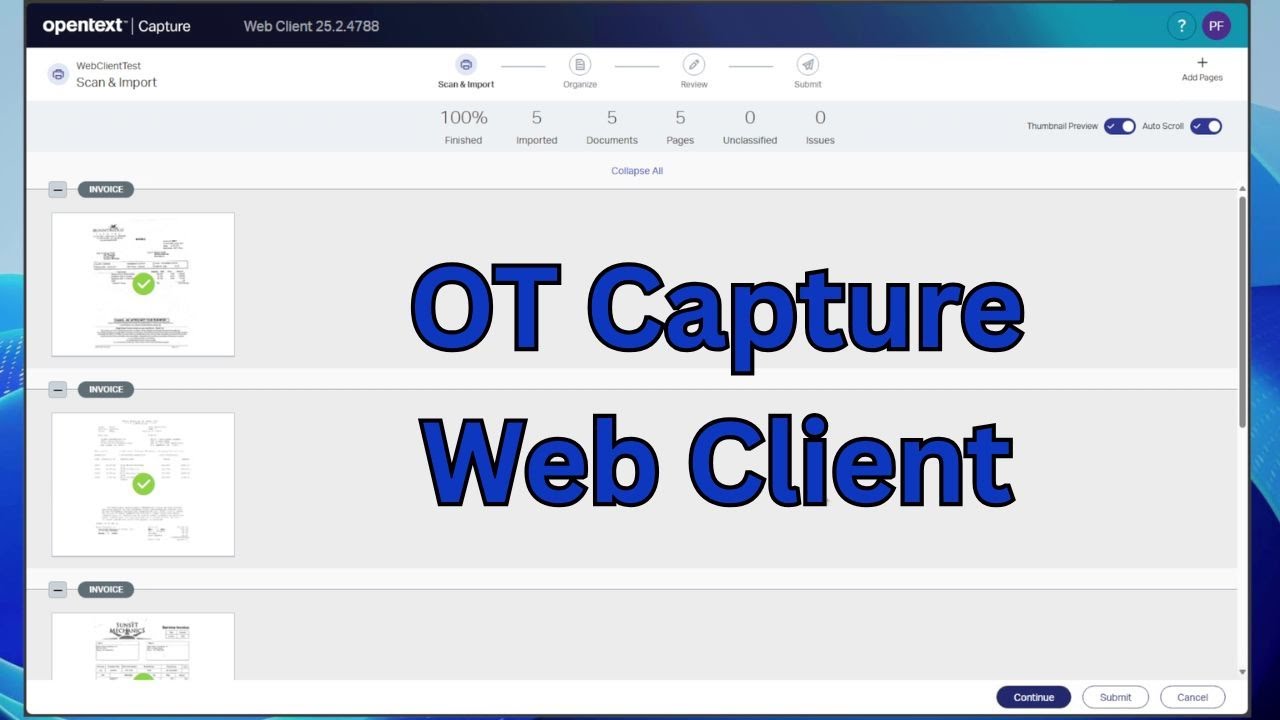Collapse the first INVOICE group
Image resolution: width=1280 pixels, height=720 pixels.
(58, 189)
